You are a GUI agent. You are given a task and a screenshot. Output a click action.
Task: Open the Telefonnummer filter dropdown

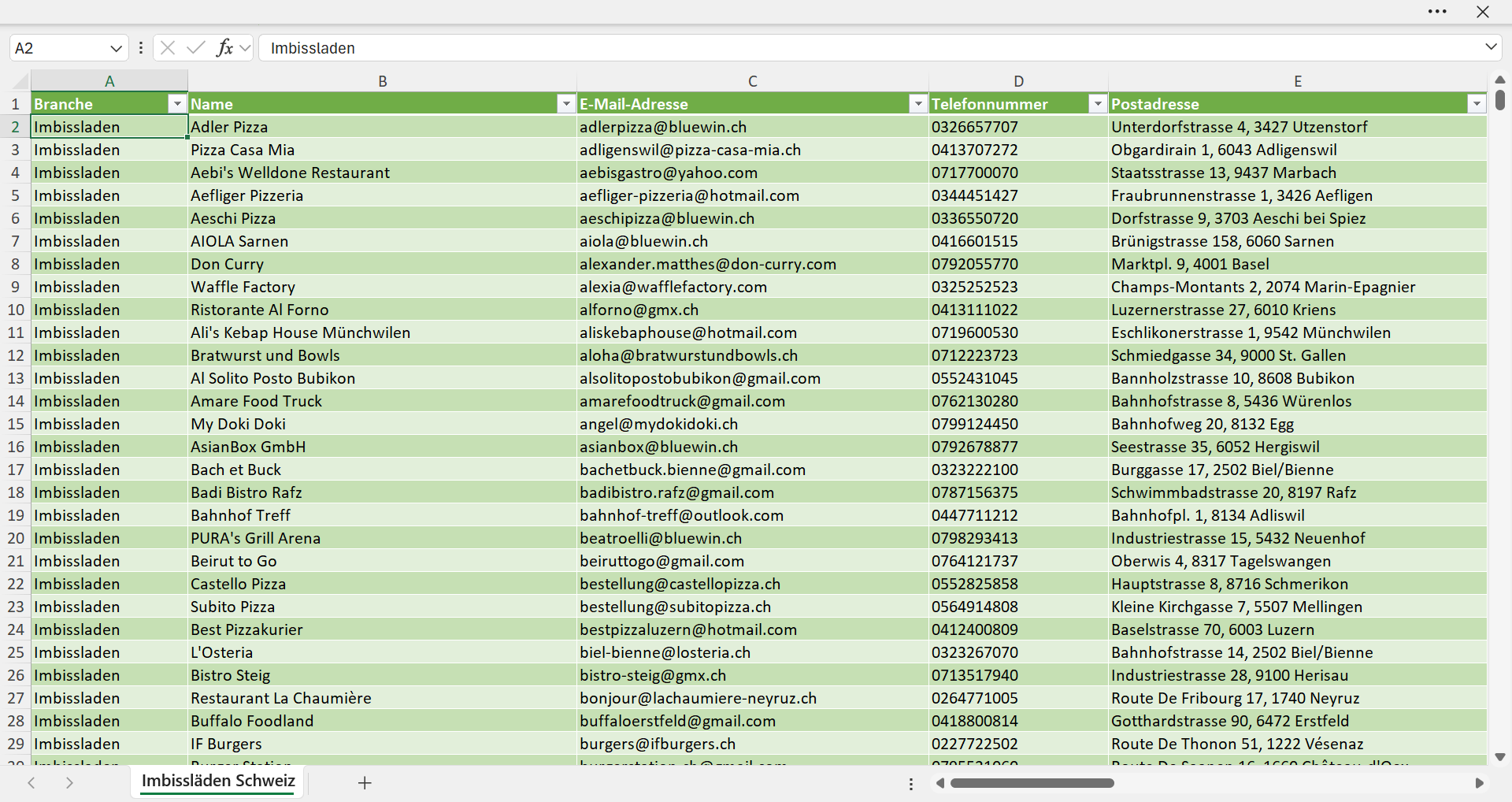pyautogui.click(x=1098, y=104)
